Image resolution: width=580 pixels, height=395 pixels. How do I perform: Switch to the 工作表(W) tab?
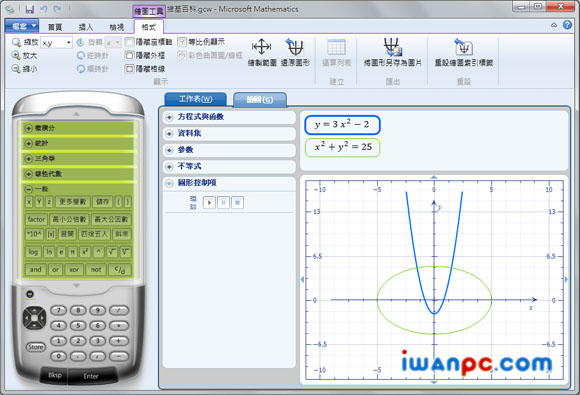click(195, 99)
